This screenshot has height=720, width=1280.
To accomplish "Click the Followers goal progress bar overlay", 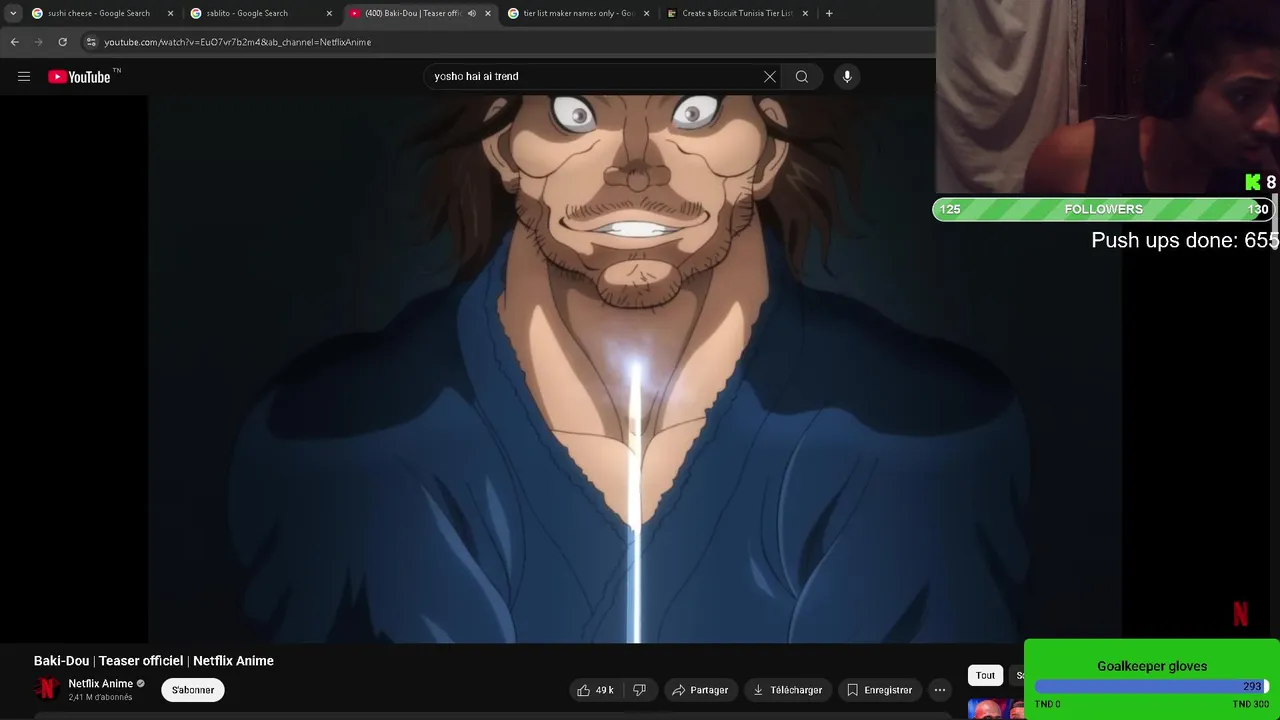I will [1104, 209].
